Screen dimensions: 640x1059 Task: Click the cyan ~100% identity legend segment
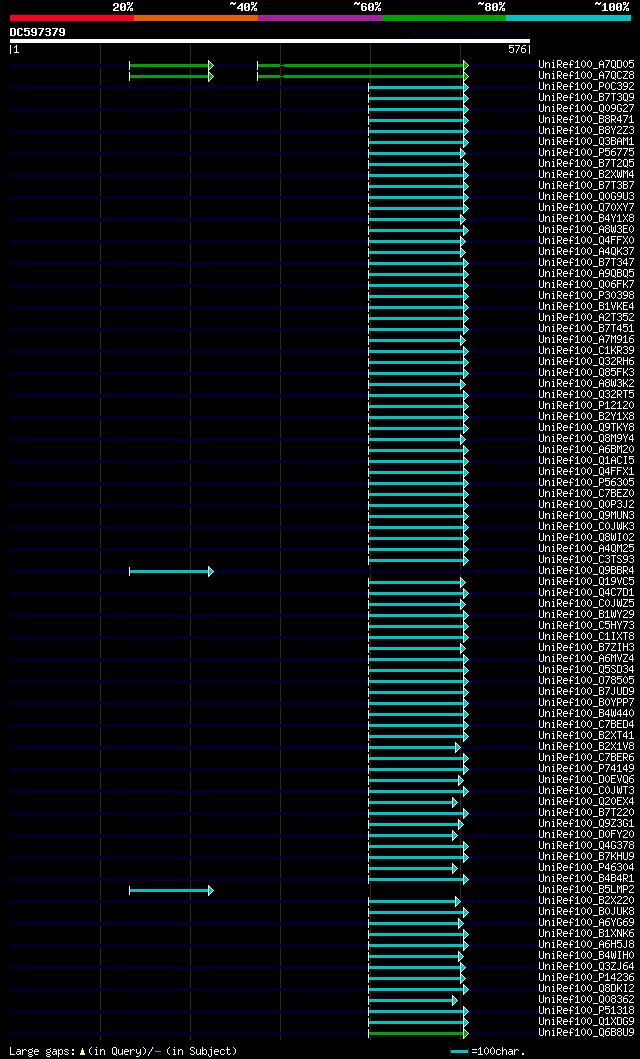point(568,18)
